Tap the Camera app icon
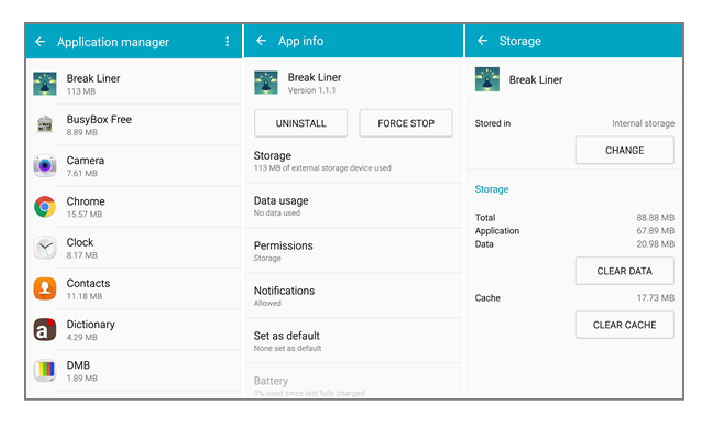This screenshot has width=707, height=423. (x=45, y=166)
